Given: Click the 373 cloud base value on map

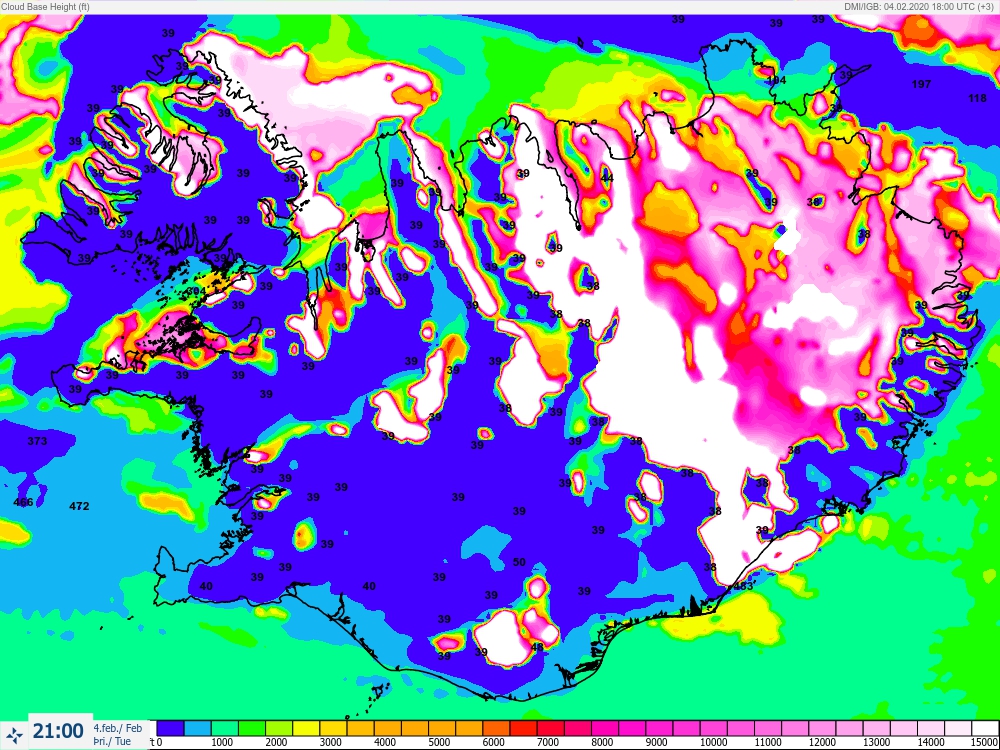Looking at the screenshot, I should (x=37, y=441).
